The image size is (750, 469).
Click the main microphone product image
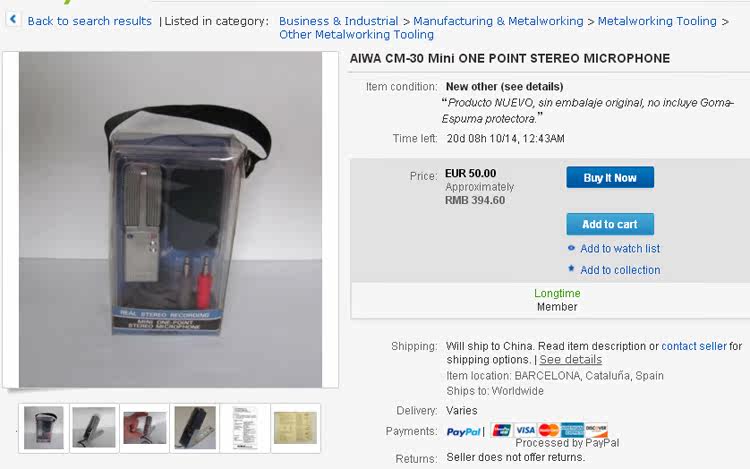pyautogui.click(x=170, y=219)
